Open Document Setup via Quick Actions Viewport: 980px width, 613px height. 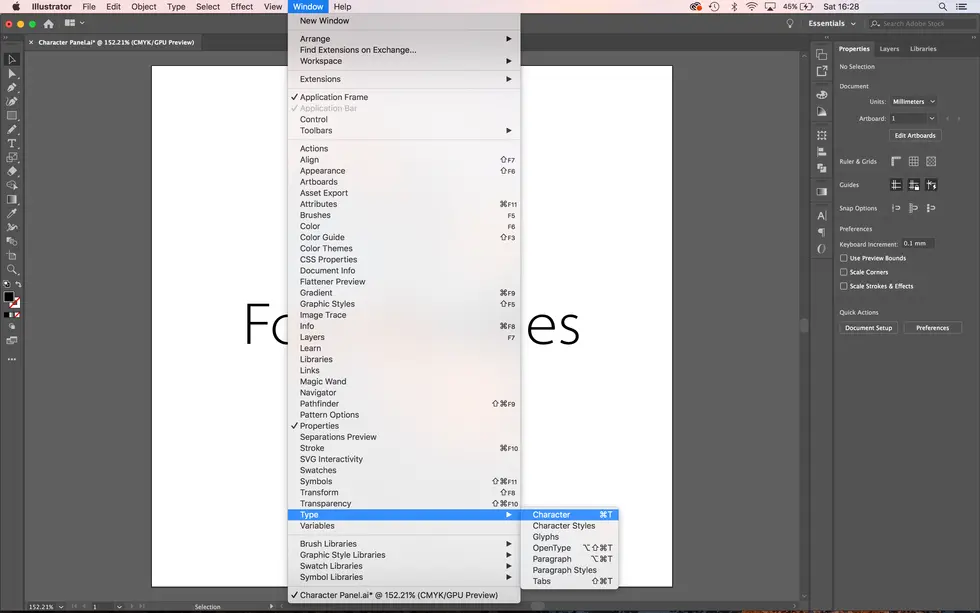[867, 327]
